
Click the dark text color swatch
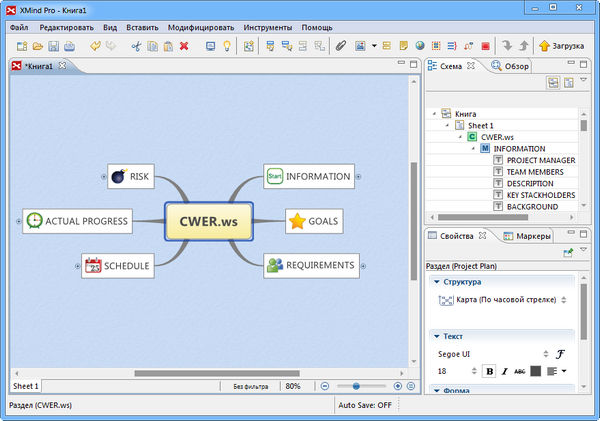click(535, 371)
